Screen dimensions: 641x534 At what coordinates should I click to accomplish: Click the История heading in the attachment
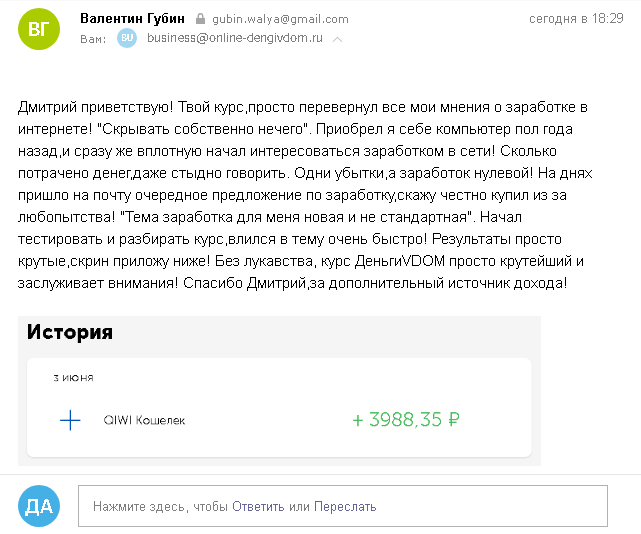[69, 332]
